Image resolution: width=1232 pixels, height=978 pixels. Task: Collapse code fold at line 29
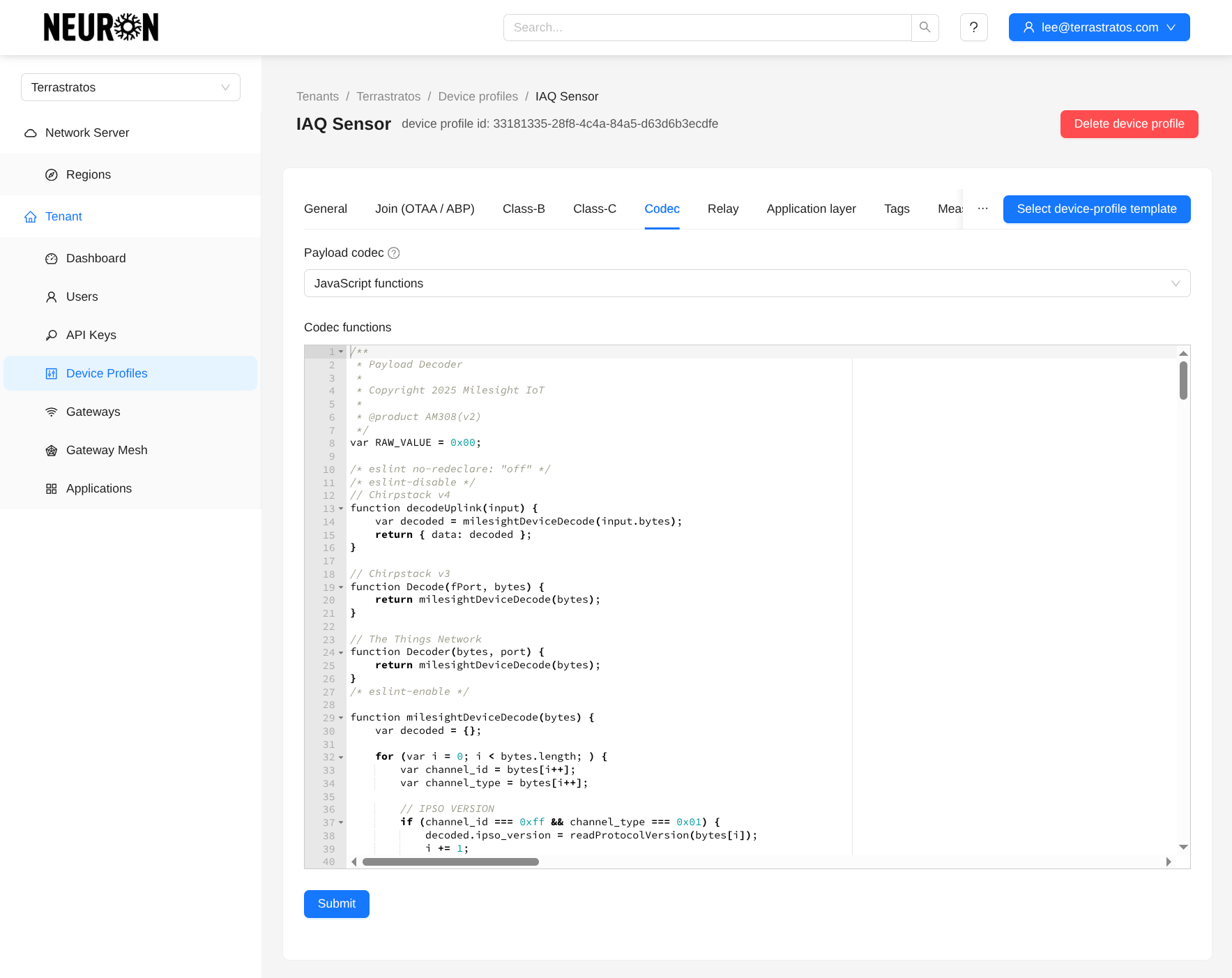341,718
